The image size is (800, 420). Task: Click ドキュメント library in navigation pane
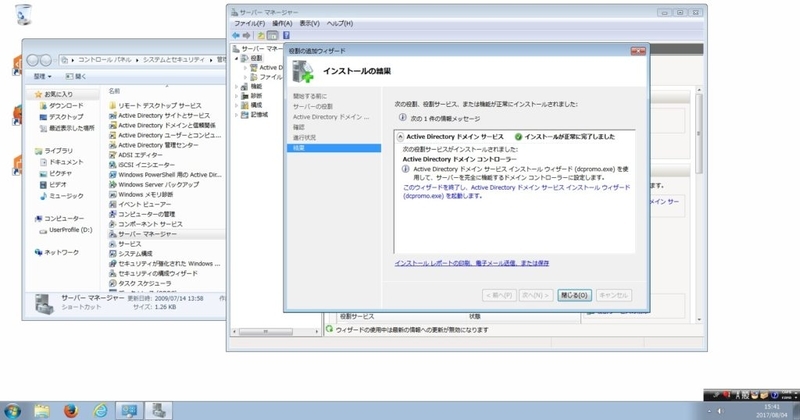61,162
